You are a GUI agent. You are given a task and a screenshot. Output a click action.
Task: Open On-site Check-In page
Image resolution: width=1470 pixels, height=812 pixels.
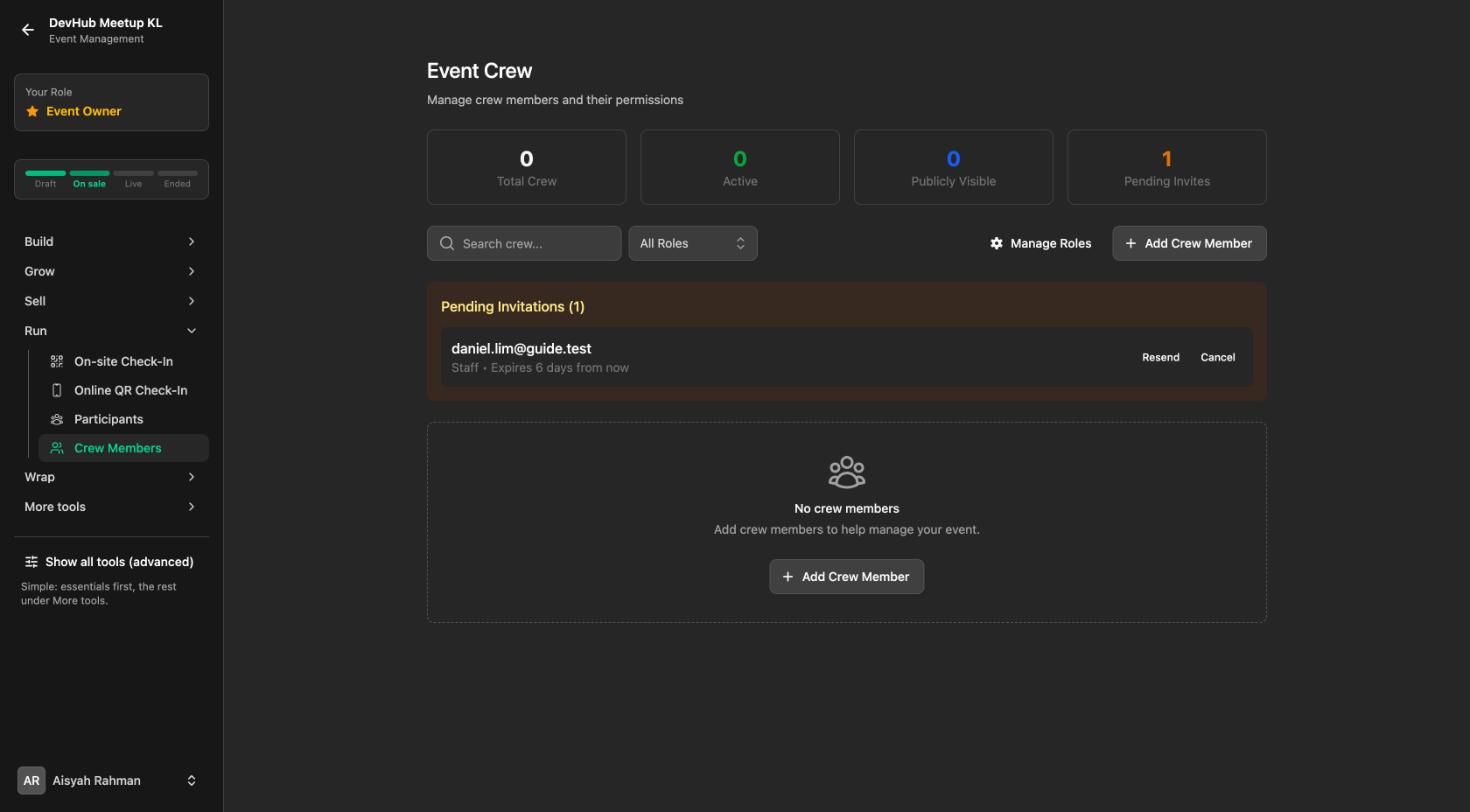pyautogui.click(x=123, y=361)
